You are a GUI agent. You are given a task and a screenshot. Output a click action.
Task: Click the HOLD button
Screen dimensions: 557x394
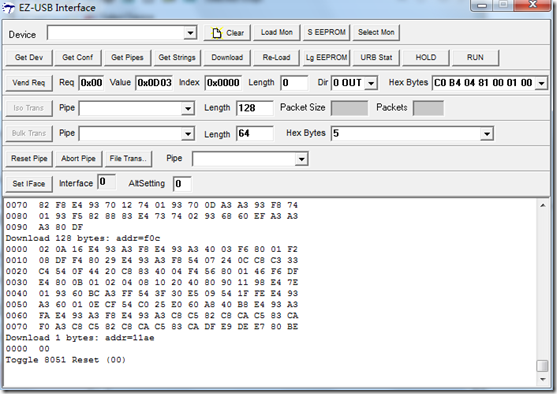coord(426,58)
